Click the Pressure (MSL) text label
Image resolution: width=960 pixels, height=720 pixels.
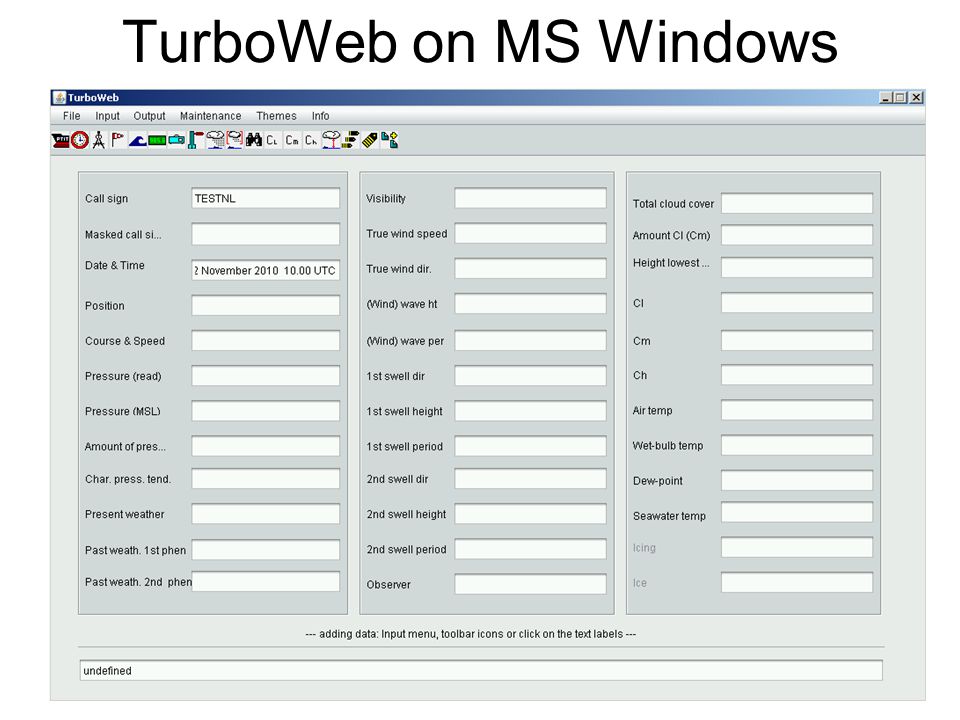point(122,411)
